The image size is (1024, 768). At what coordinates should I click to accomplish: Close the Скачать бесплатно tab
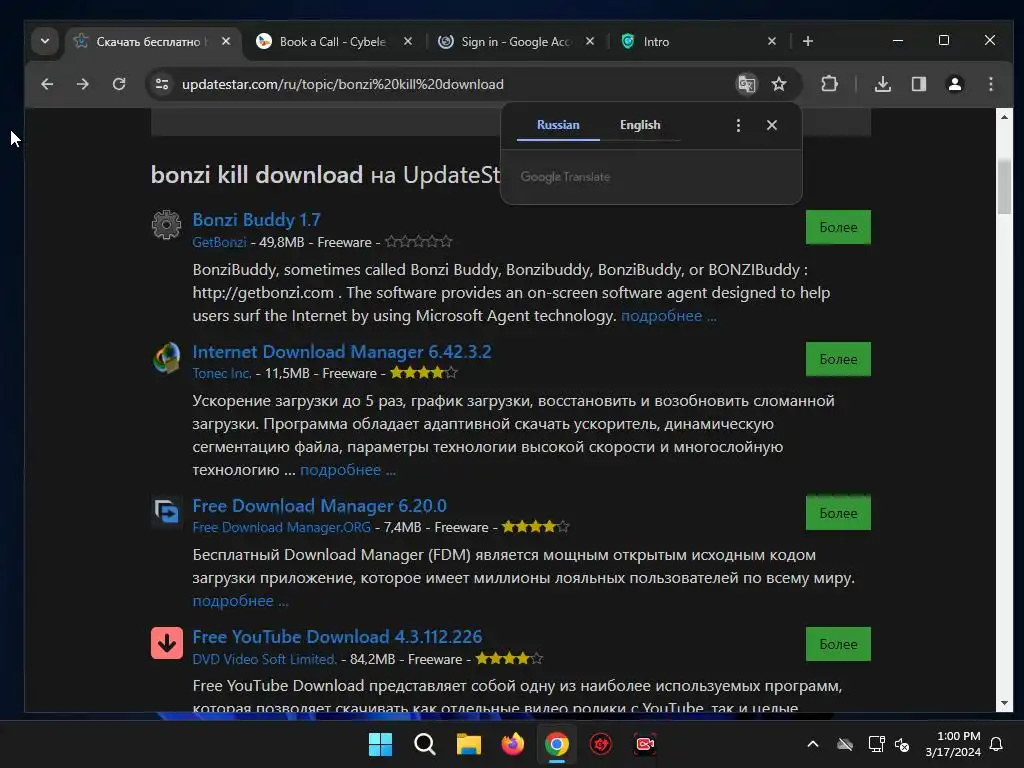[226, 41]
